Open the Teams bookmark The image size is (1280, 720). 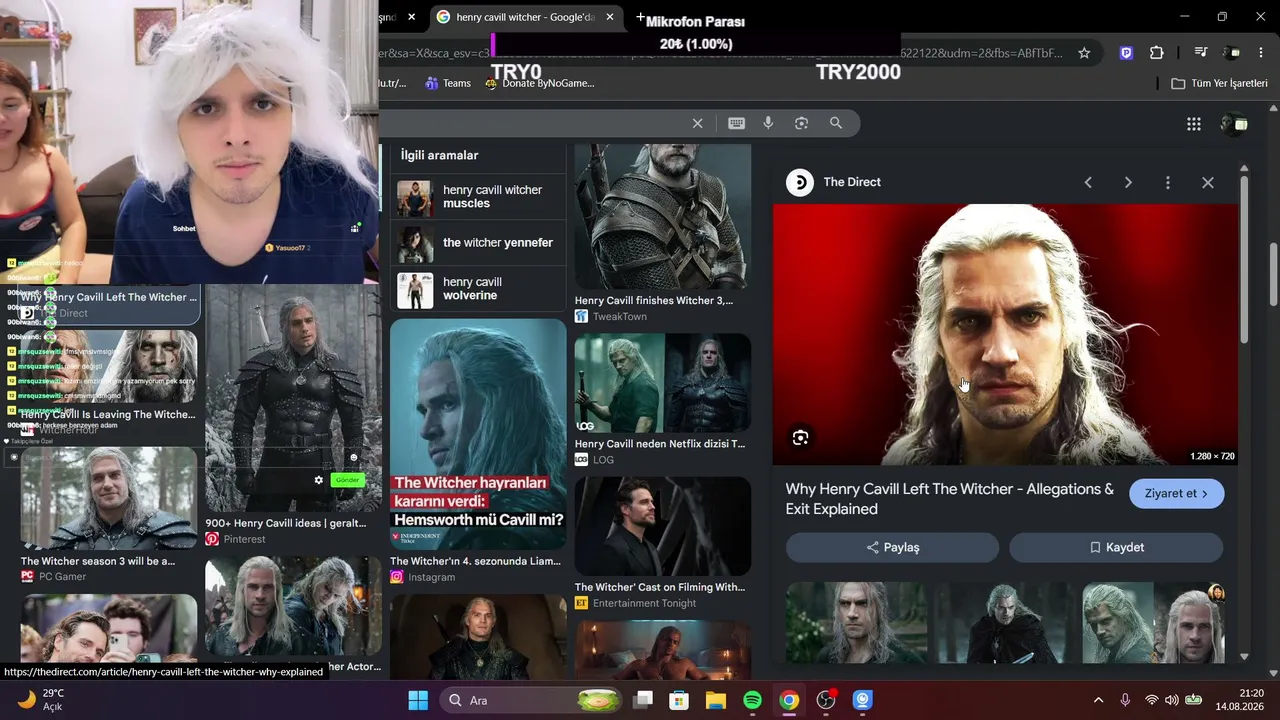click(x=448, y=83)
